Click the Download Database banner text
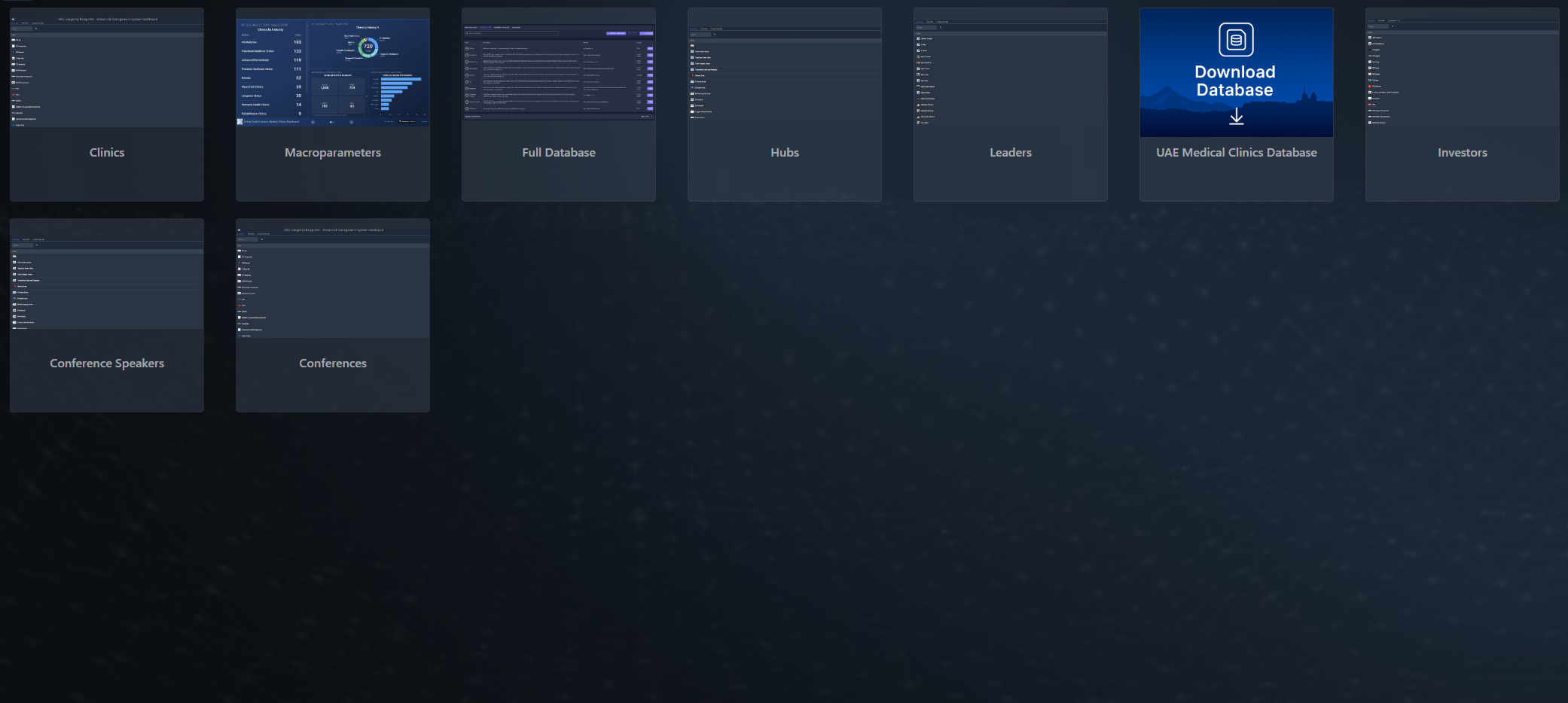The height and width of the screenshot is (703, 1568). (1235, 81)
